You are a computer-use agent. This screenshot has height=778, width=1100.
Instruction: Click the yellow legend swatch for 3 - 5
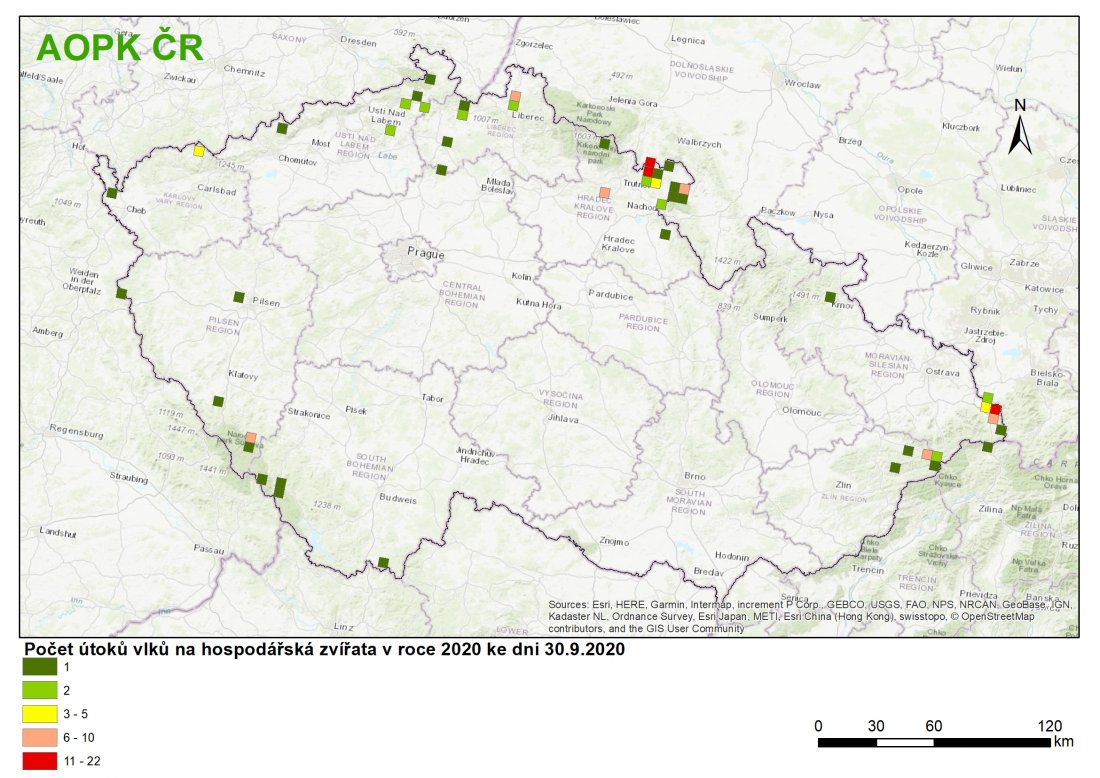[36, 714]
